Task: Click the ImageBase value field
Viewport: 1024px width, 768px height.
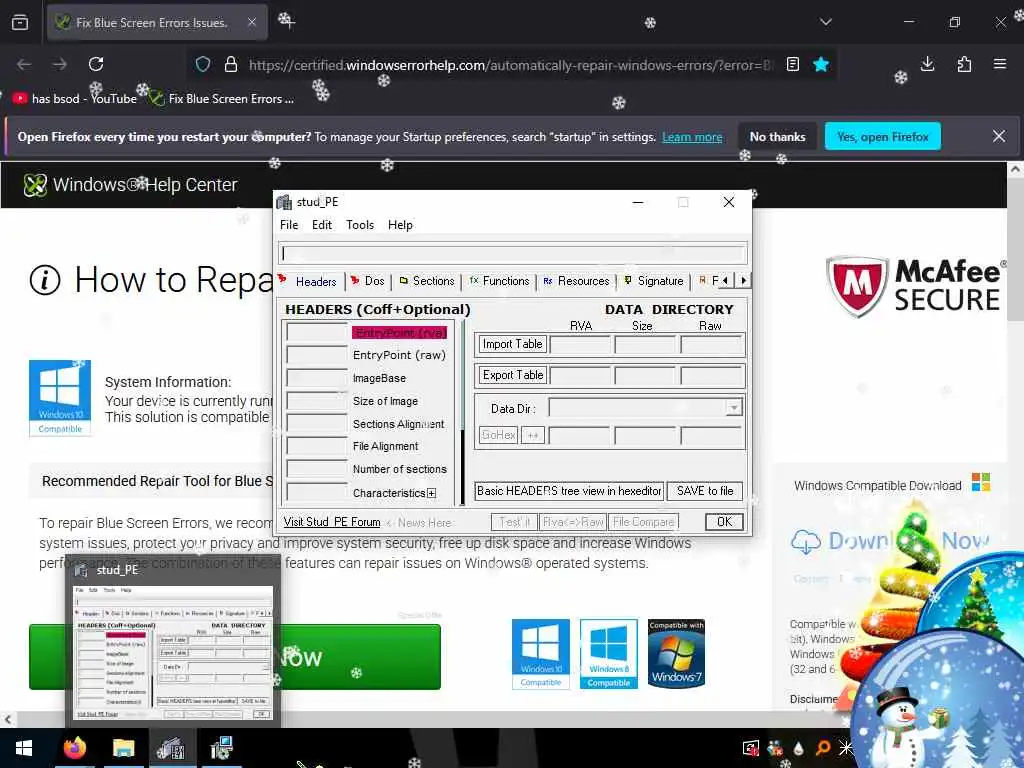Action: pos(317,378)
